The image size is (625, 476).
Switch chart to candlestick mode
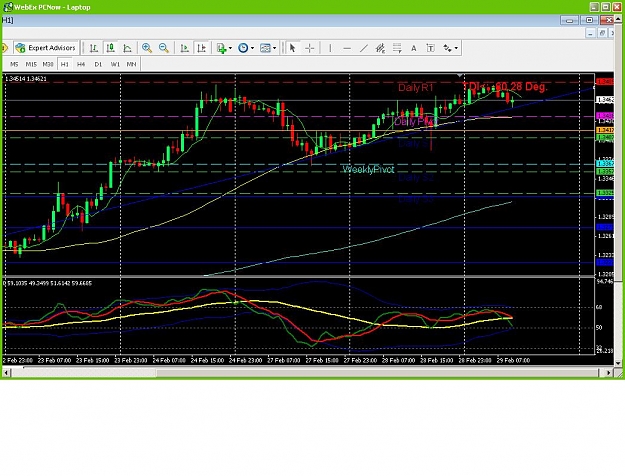tap(110, 48)
